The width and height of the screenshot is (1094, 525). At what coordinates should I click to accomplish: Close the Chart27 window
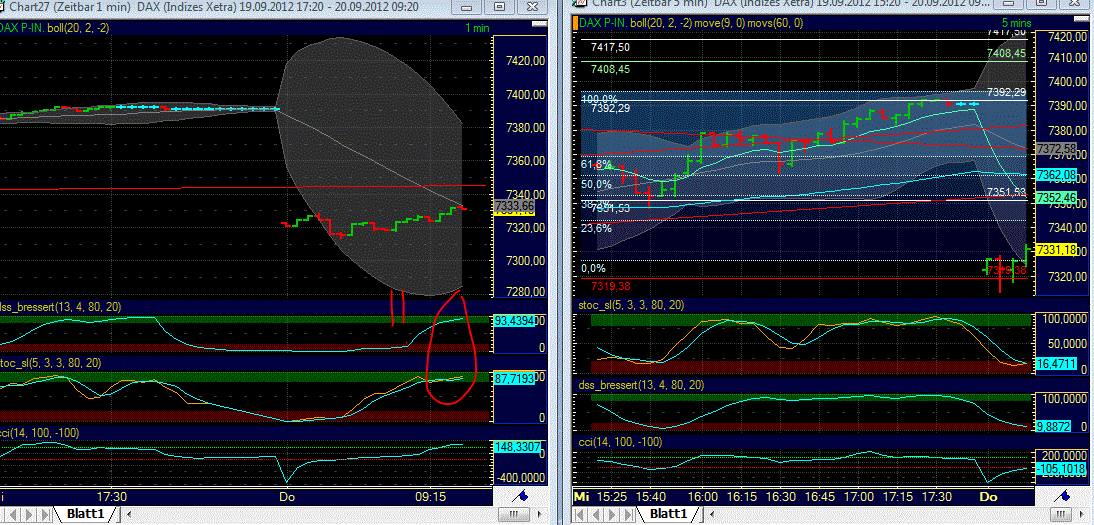click(532, 7)
